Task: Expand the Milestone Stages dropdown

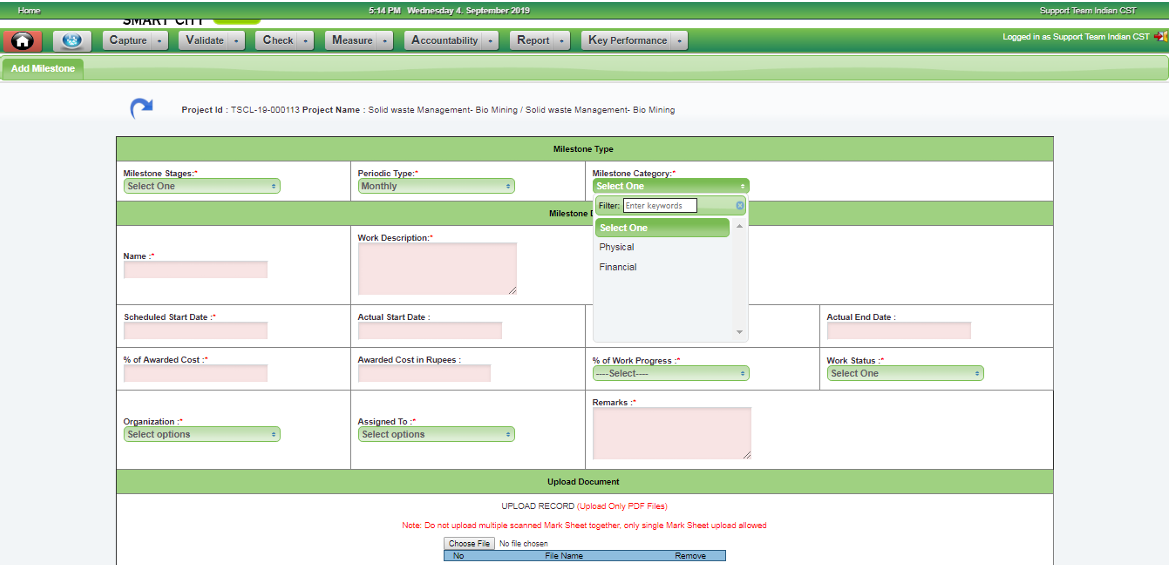Action: click(x=202, y=186)
